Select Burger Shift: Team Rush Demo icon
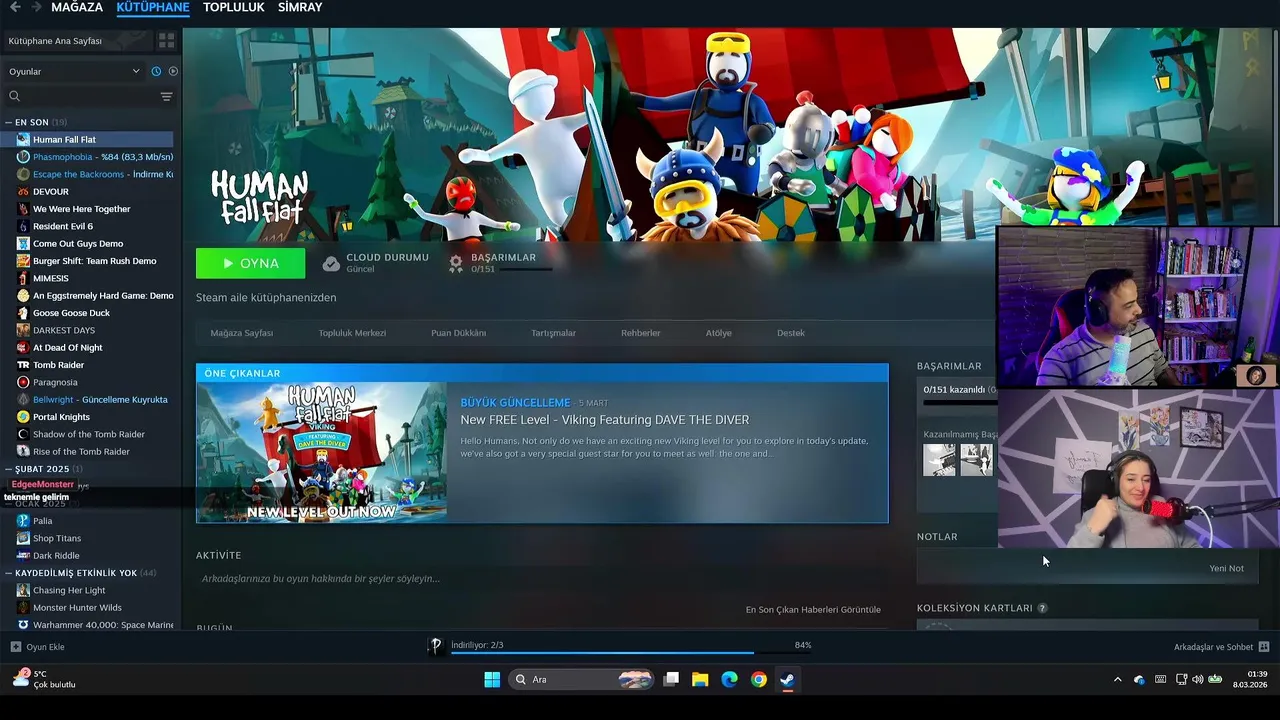1280x720 pixels. click(x=23, y=261)
